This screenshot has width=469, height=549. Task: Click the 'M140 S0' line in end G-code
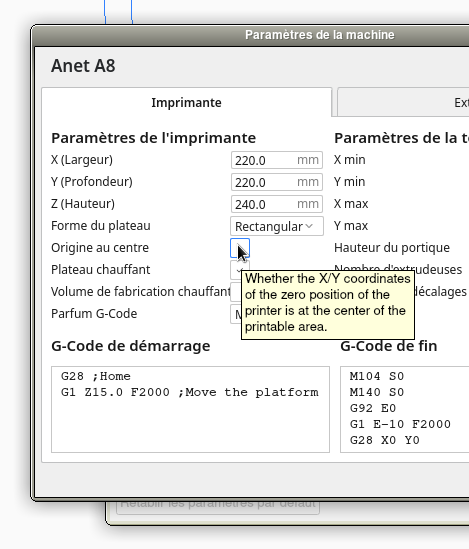tap(377, 392)
